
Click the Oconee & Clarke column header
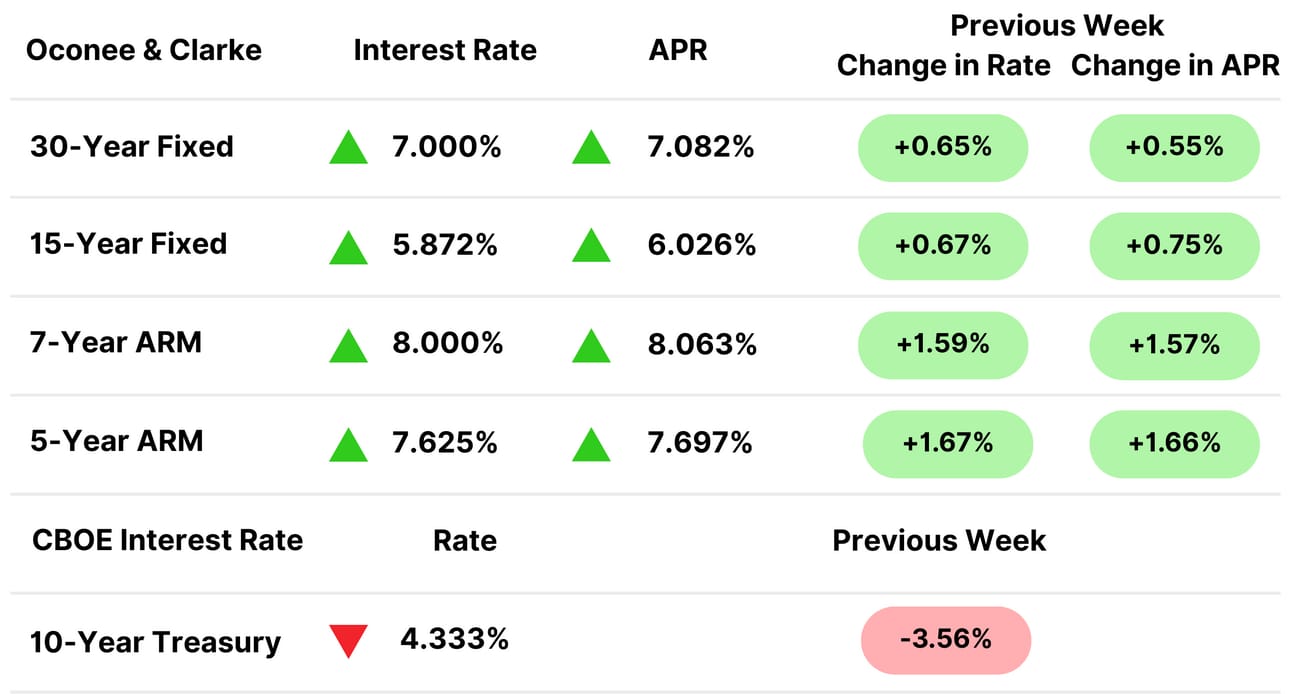tap(144, 50)
